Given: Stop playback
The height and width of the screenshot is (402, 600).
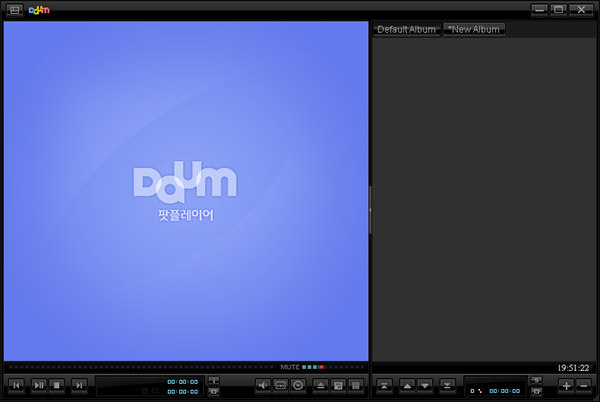Looking at the screenshot, I should [x=57, y=385].
